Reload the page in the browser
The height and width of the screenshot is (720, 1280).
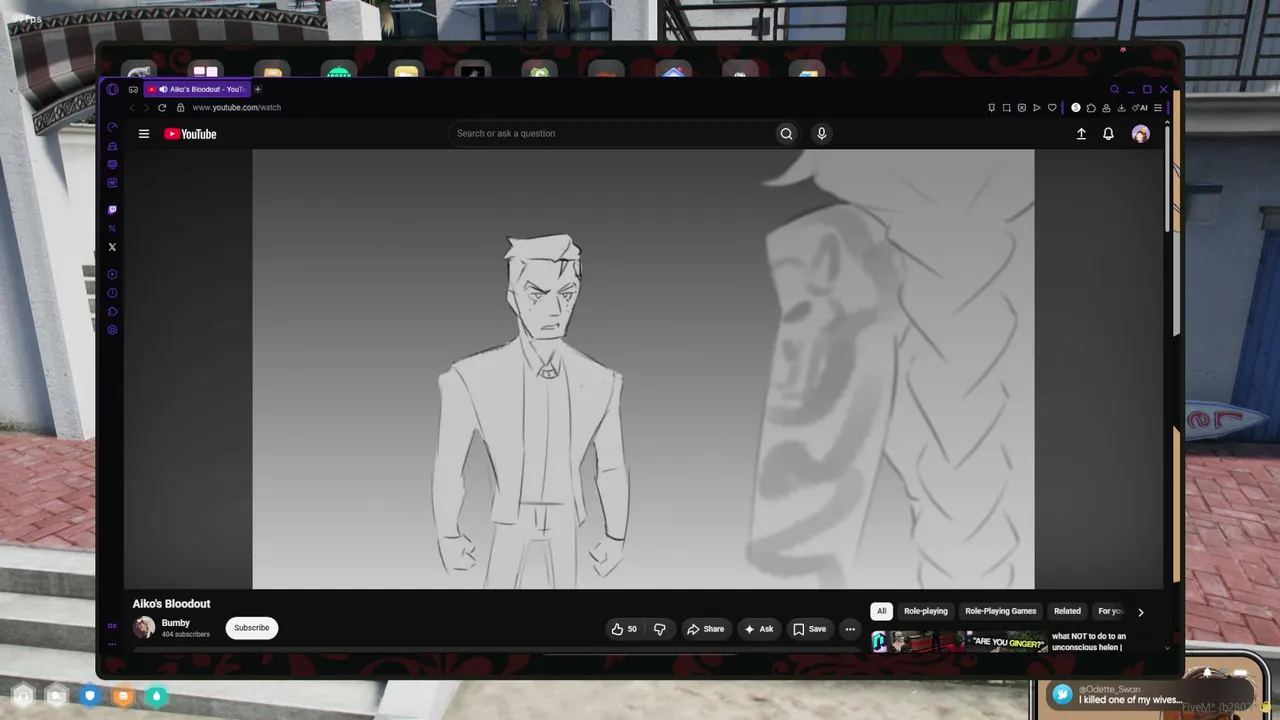click(162, 108)
